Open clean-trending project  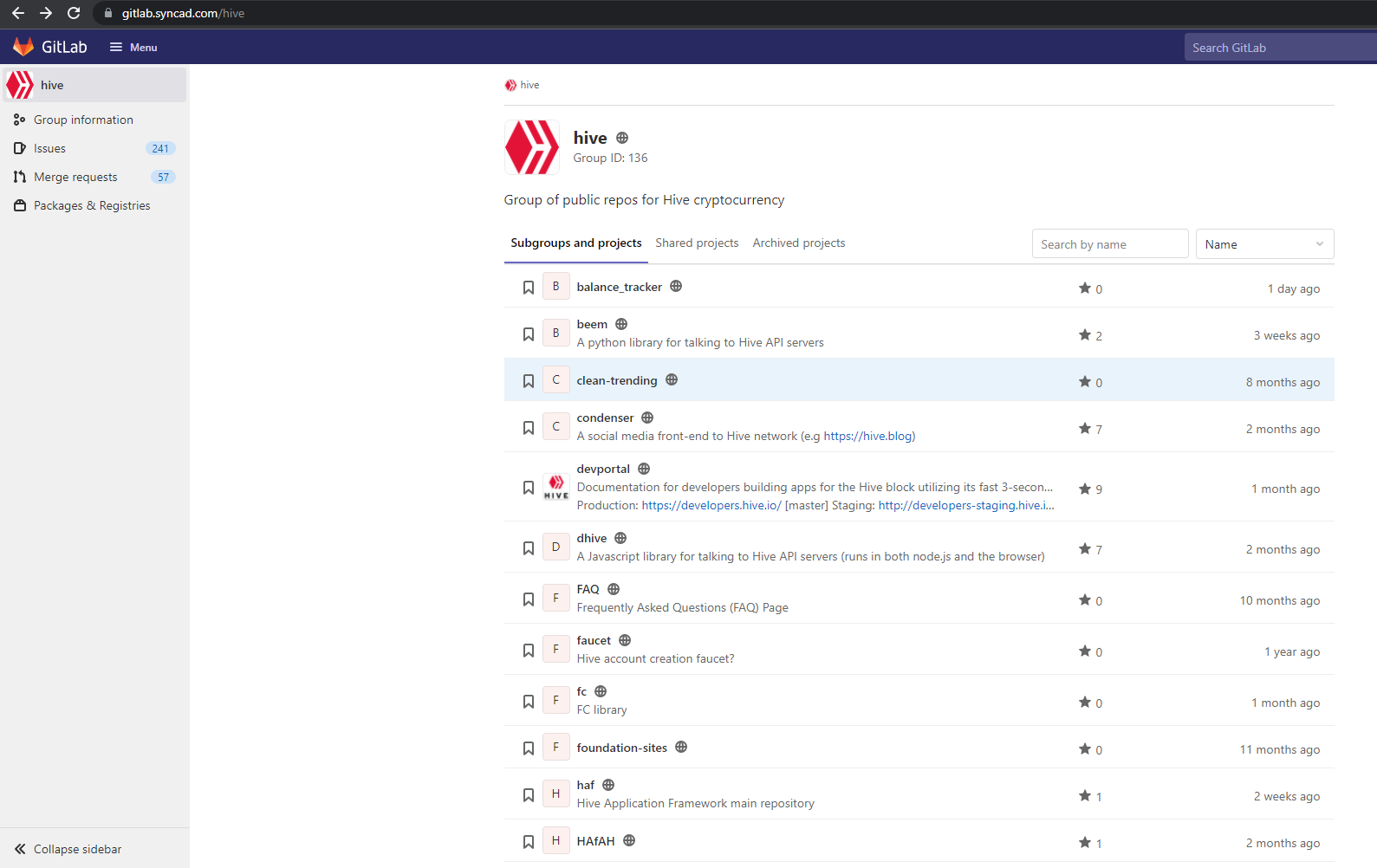coord(617,380)
